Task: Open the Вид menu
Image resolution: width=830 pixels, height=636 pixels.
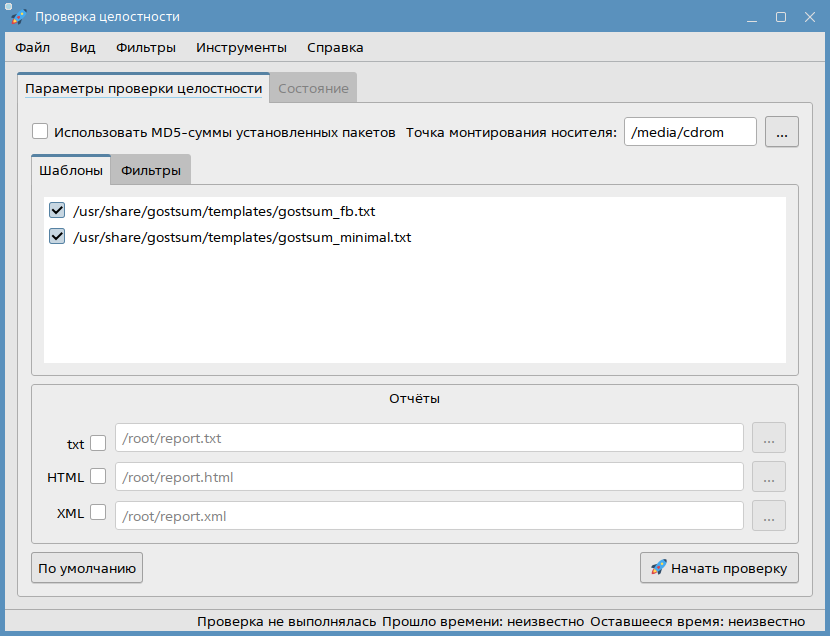Action: pos(83,47)
